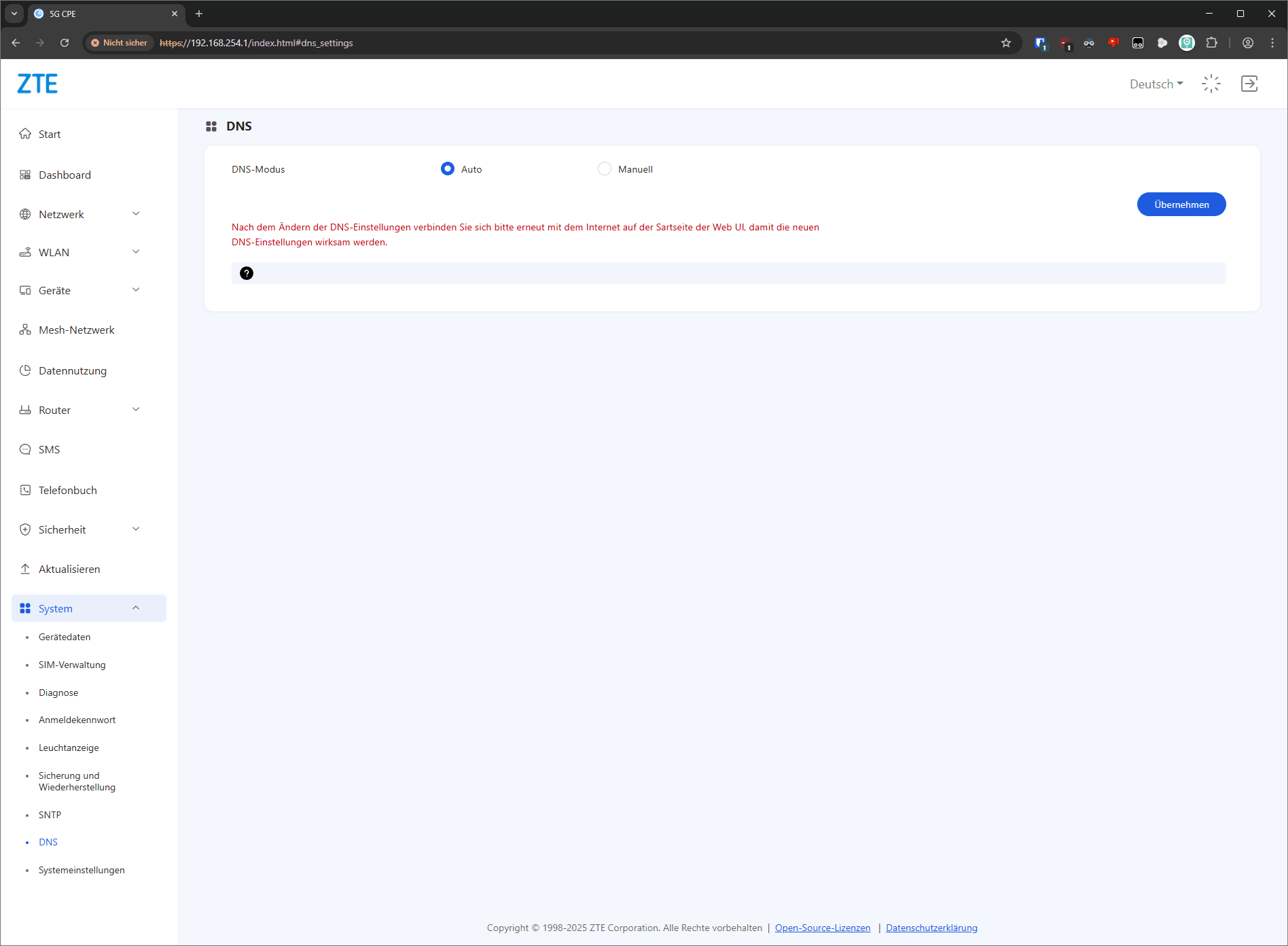
Task: Open Anmeldekennwort menu item
Action: coord(77,720)
